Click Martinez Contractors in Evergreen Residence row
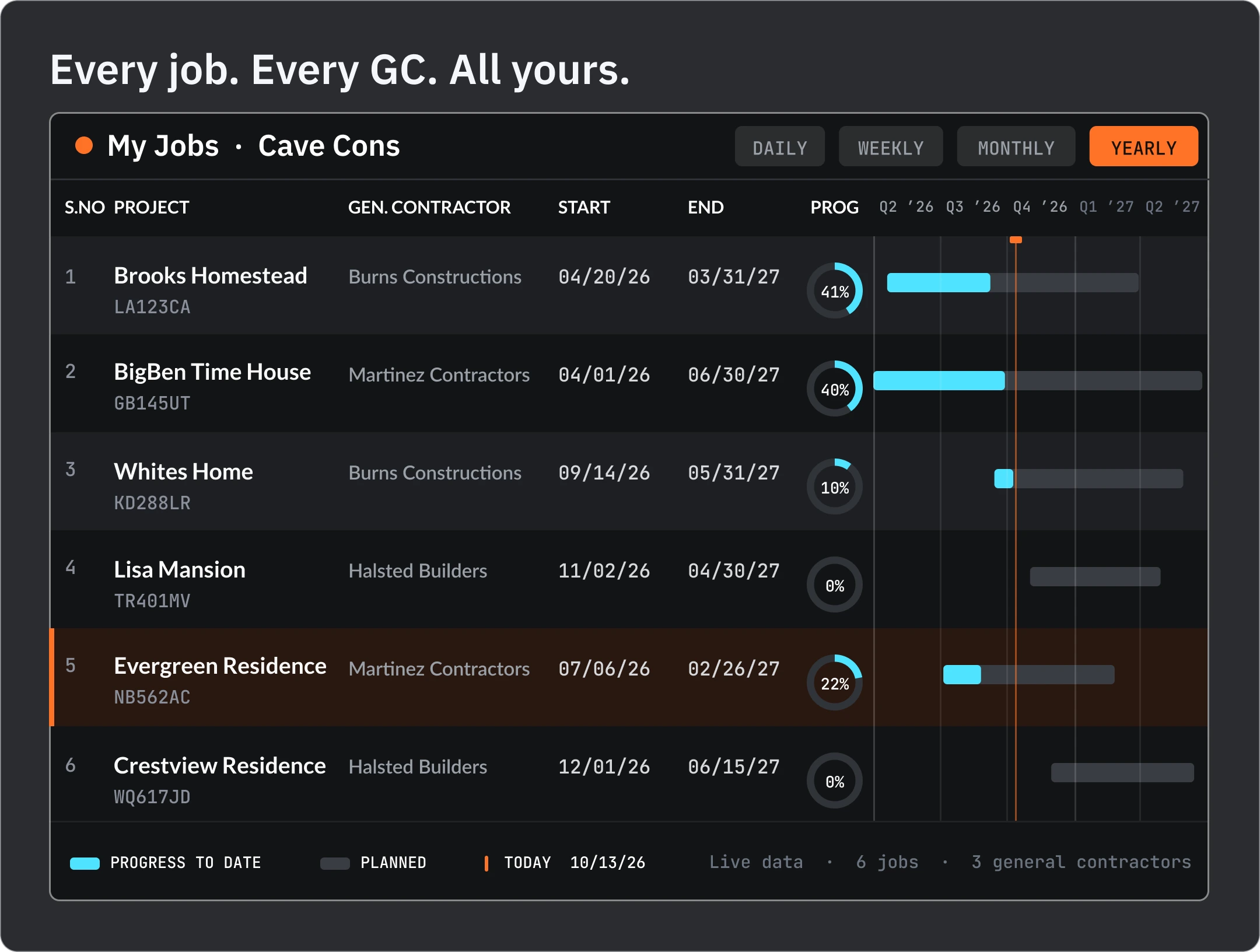 439,668
